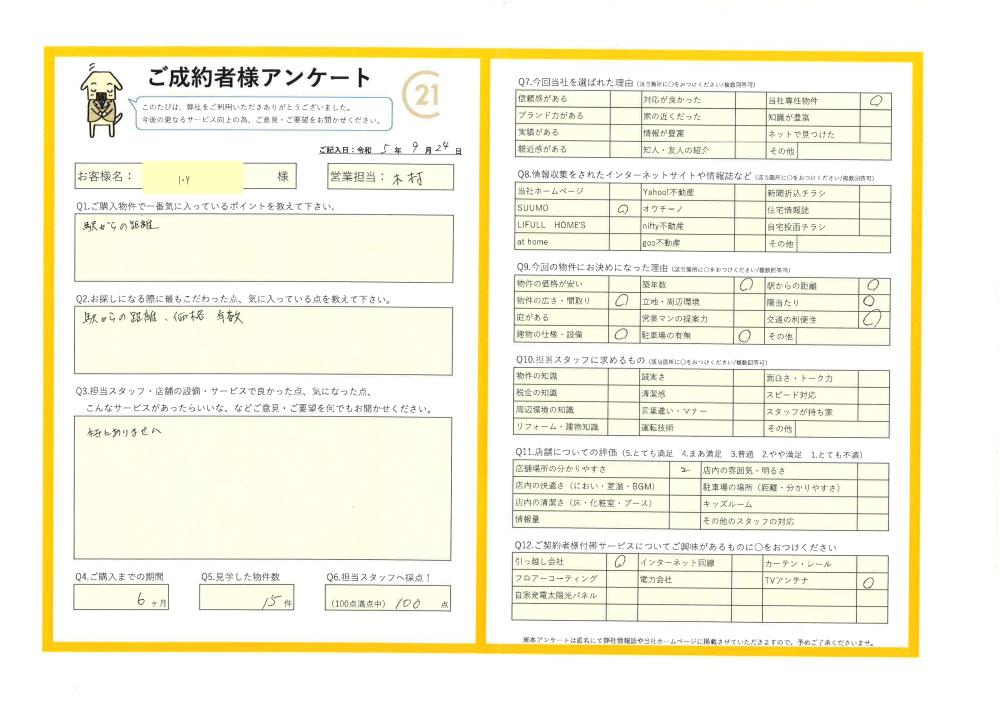This screenshot has height=707, width=1000.
Task: Check the 交通の利便性 circle in Q9
Action: click(x=872, y=318)
